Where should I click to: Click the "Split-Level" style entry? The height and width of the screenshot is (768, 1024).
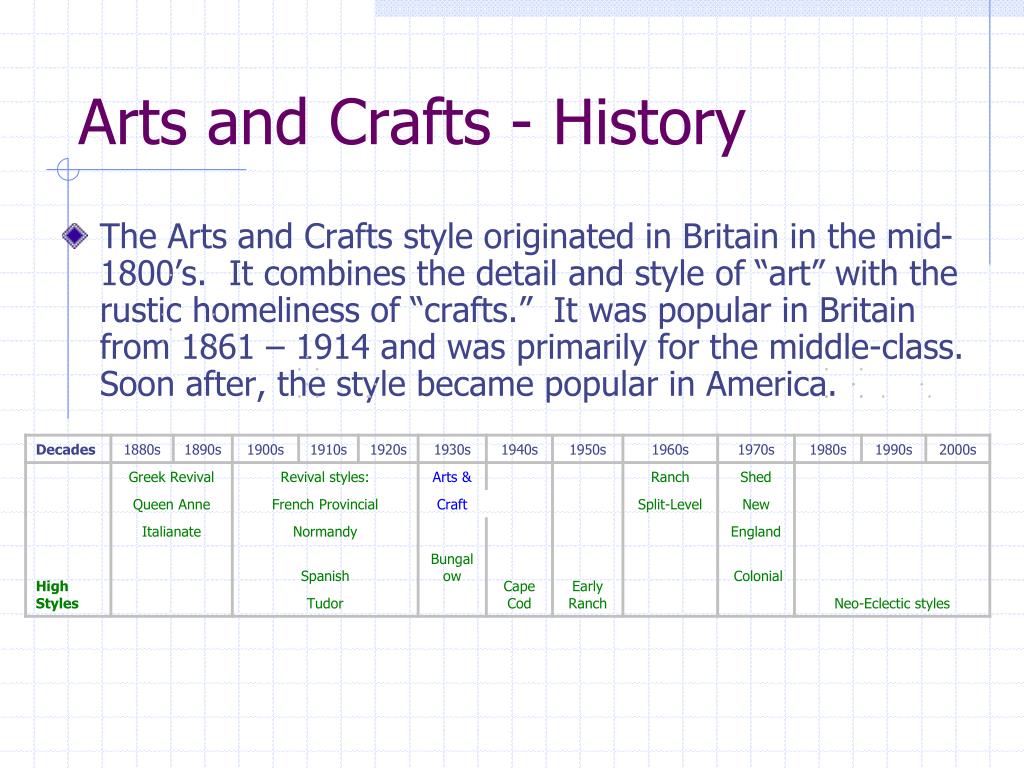tap(669, 505)
